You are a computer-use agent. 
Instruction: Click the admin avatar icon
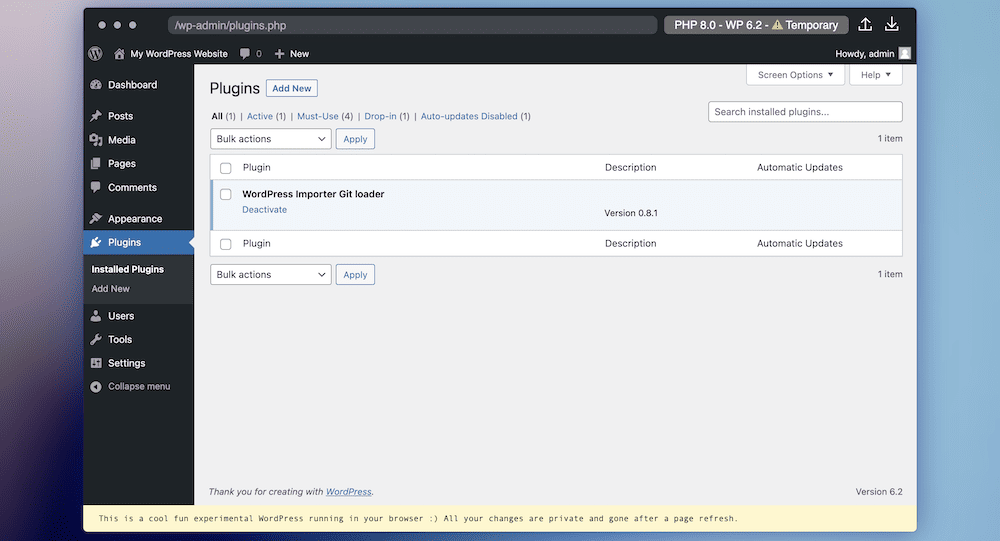(x=905, y=54)
